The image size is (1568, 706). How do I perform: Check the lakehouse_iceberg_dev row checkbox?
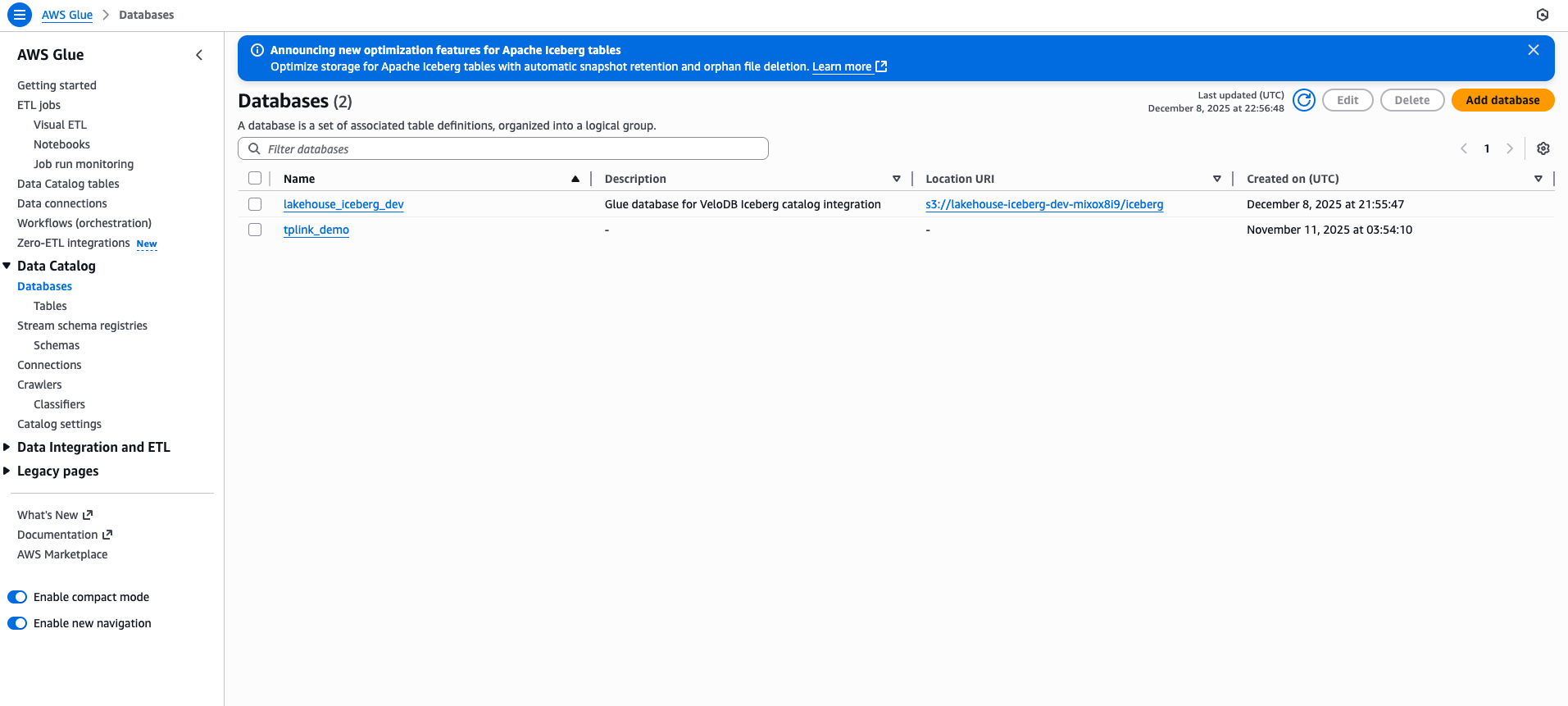(255, 204)
